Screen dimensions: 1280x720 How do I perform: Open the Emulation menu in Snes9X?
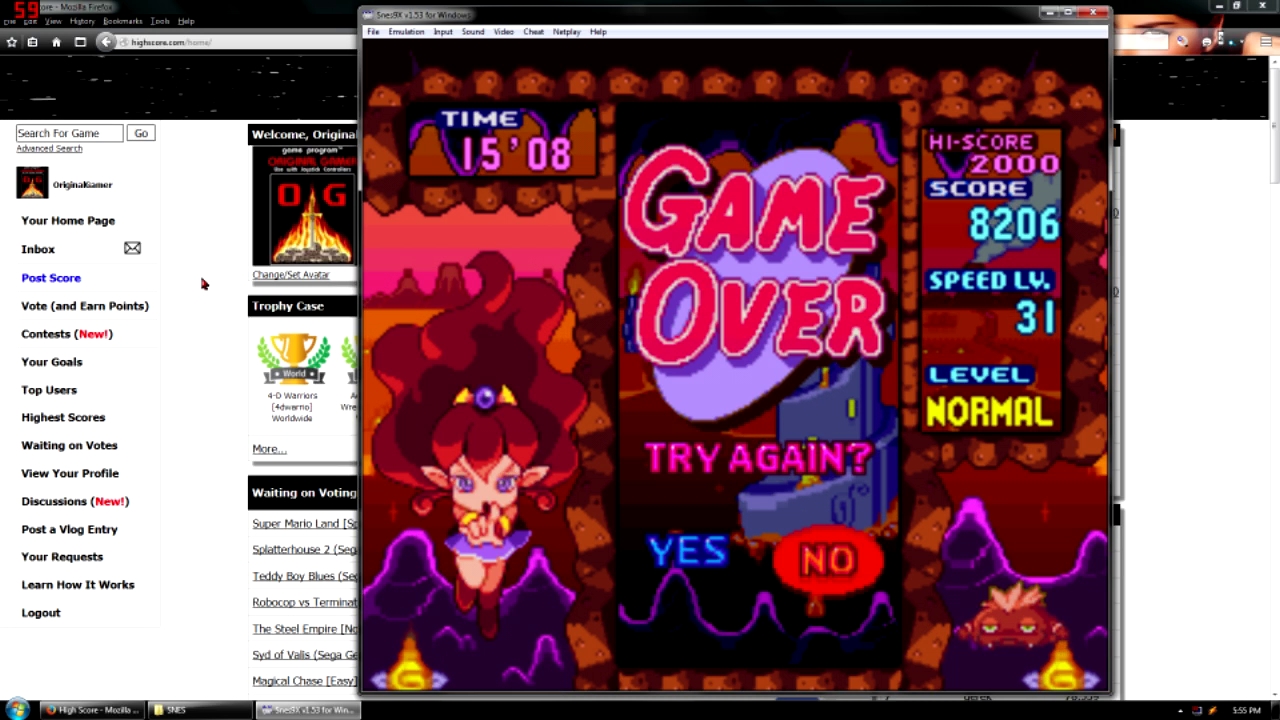click(406, 32)
